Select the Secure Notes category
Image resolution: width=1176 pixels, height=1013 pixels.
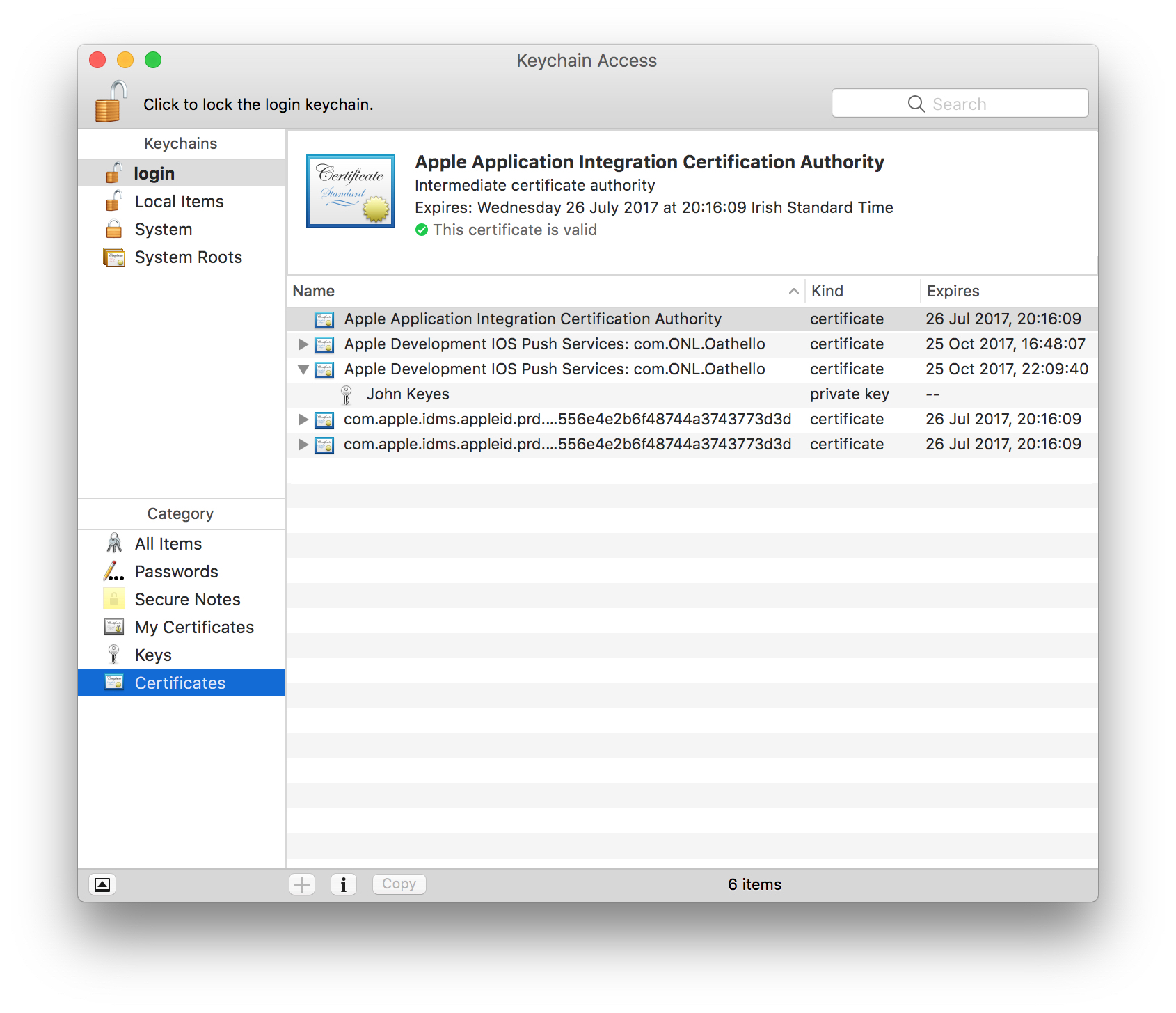(187, 600)
